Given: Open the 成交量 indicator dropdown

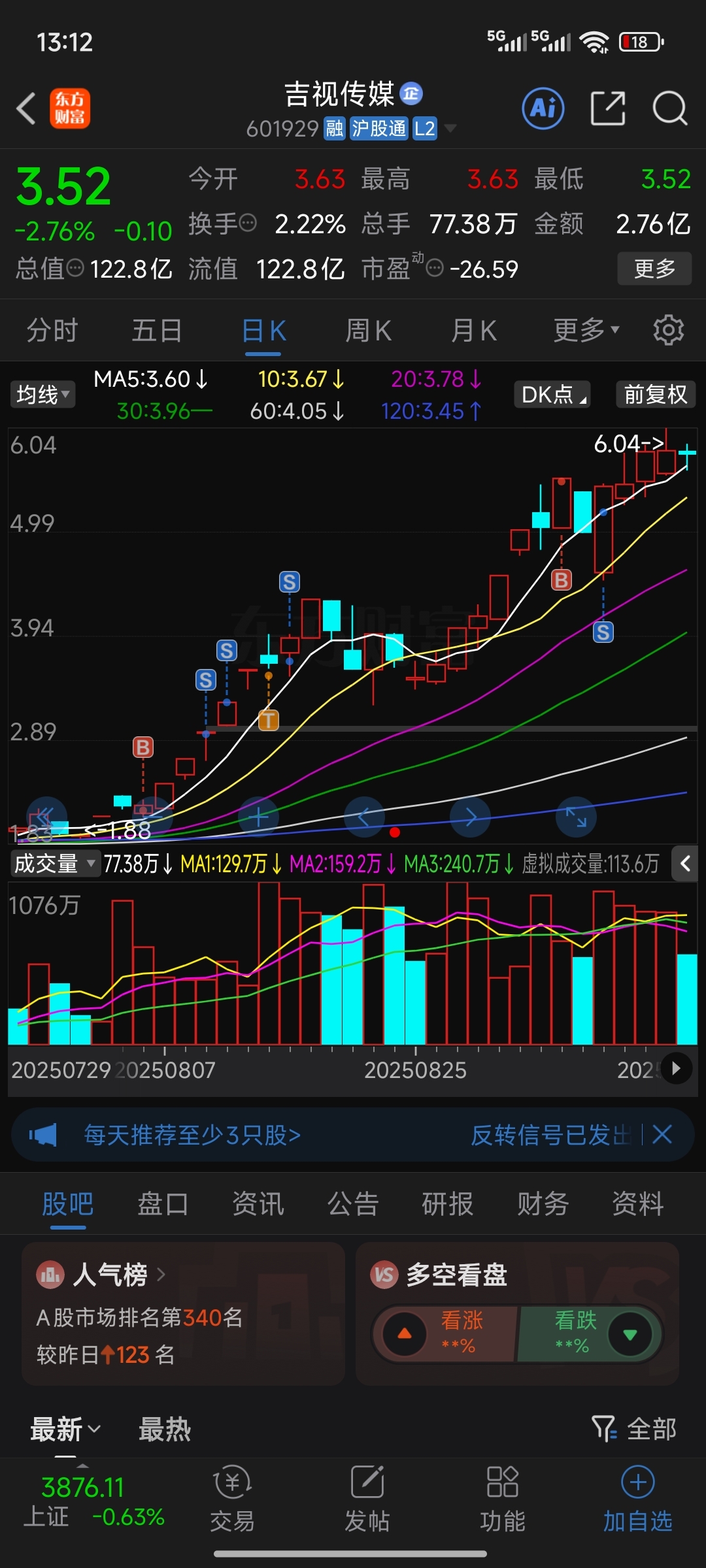Looking at the screenshot, I should point(55,864).
